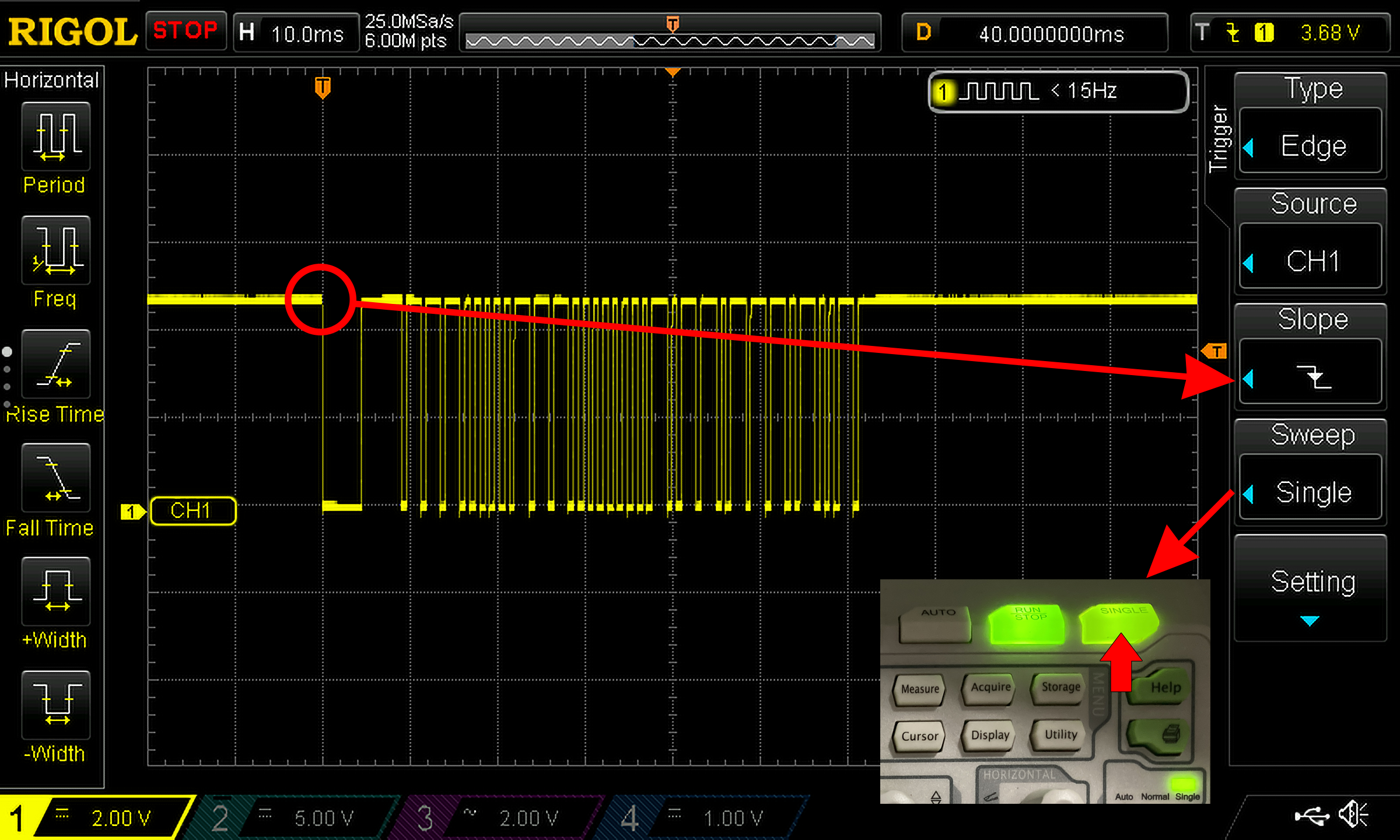Viewport: 1400px width, 840px height.
Task: Select the Rise Time measurement icon
Action: pos(56,364)
